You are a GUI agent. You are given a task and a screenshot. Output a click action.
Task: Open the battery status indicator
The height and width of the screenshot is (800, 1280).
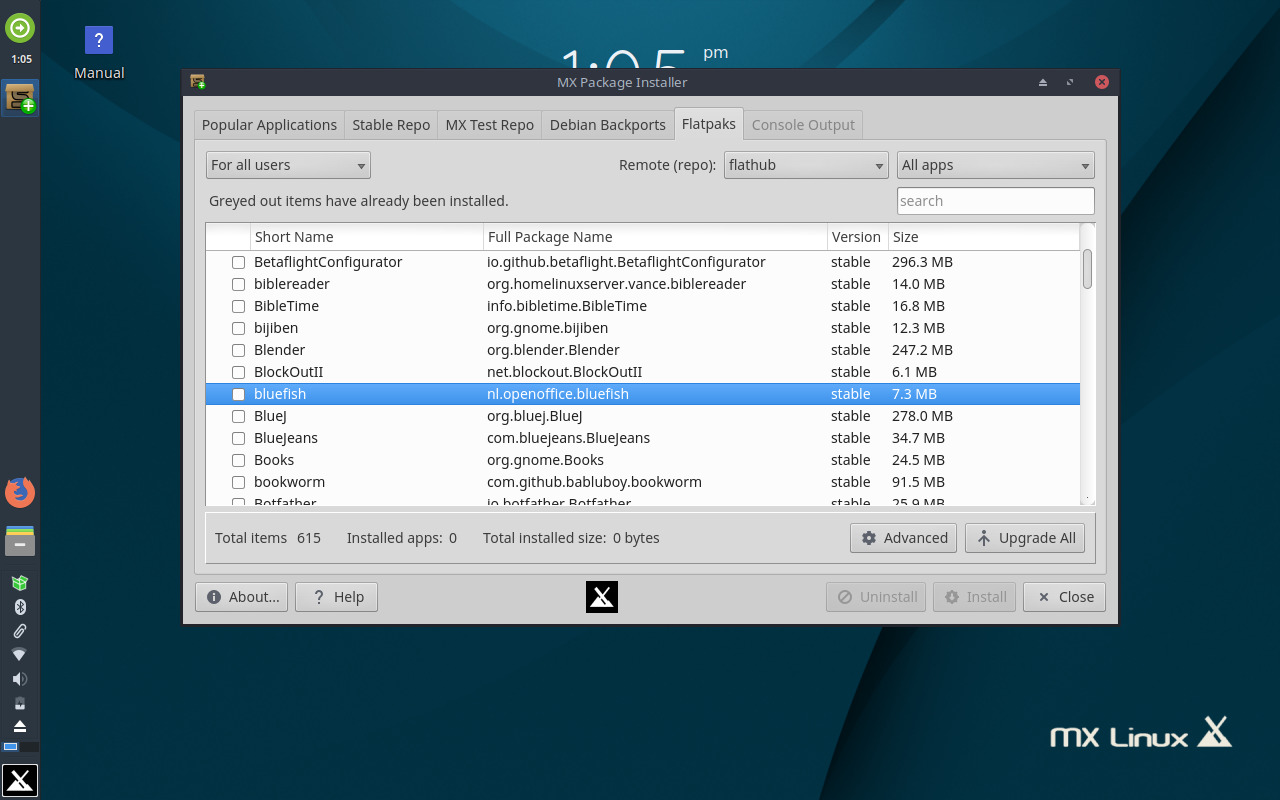pyautogui.click(x=20, y=702)
